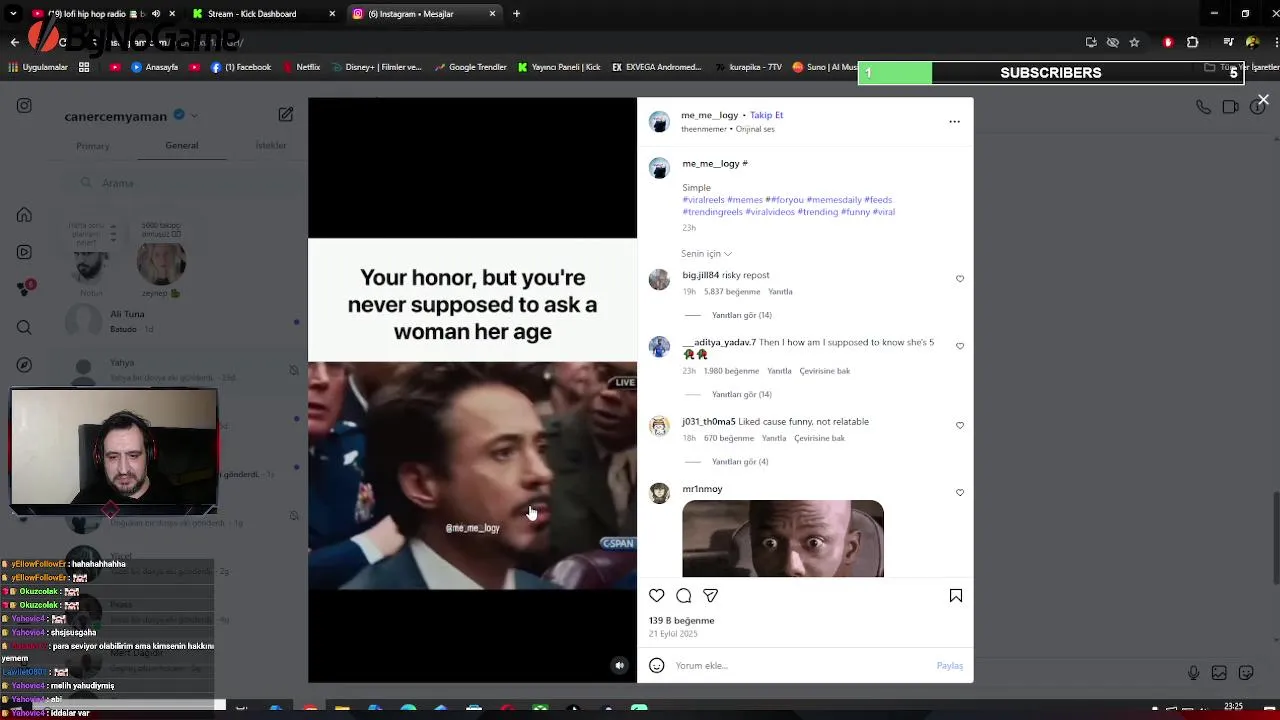Expand the 'Senin için' comment sort dropdown
The image size is (1280, 720).
click(706, 254)
